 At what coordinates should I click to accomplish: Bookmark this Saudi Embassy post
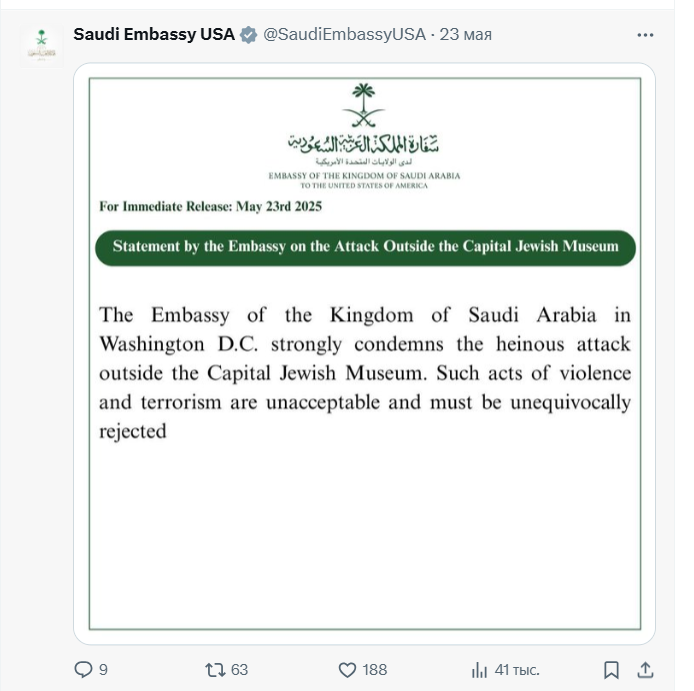tap(611, 669)
